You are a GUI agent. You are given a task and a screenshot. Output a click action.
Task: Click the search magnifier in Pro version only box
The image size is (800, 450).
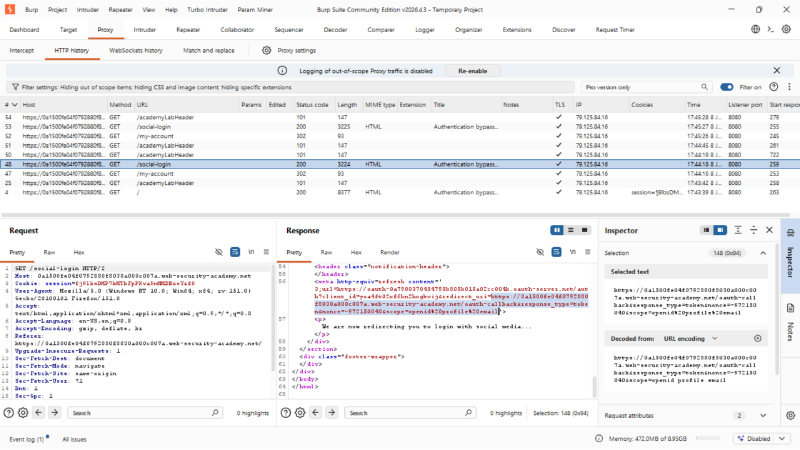point(704,87)
